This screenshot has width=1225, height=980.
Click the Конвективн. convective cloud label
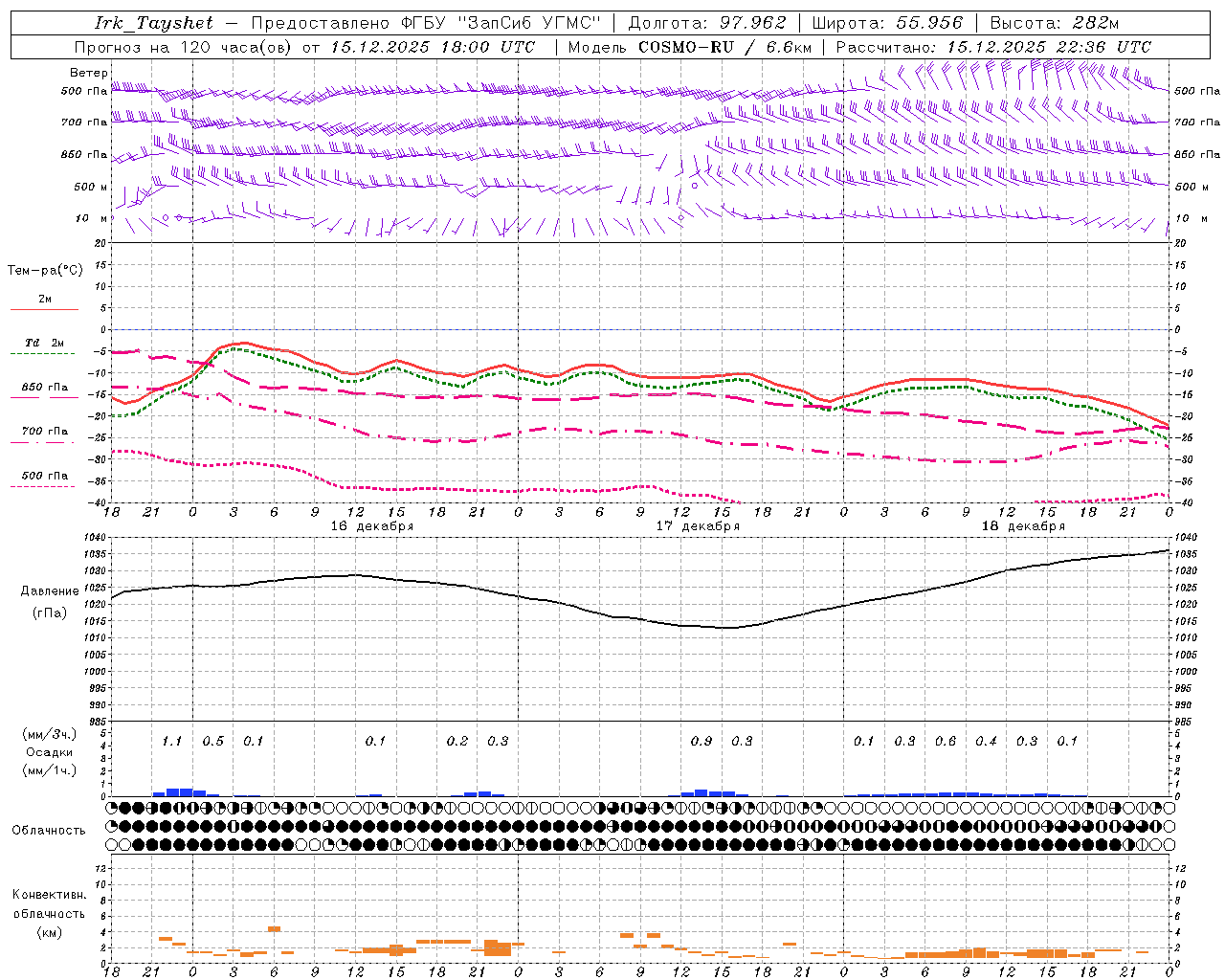(x=50, y=895)
